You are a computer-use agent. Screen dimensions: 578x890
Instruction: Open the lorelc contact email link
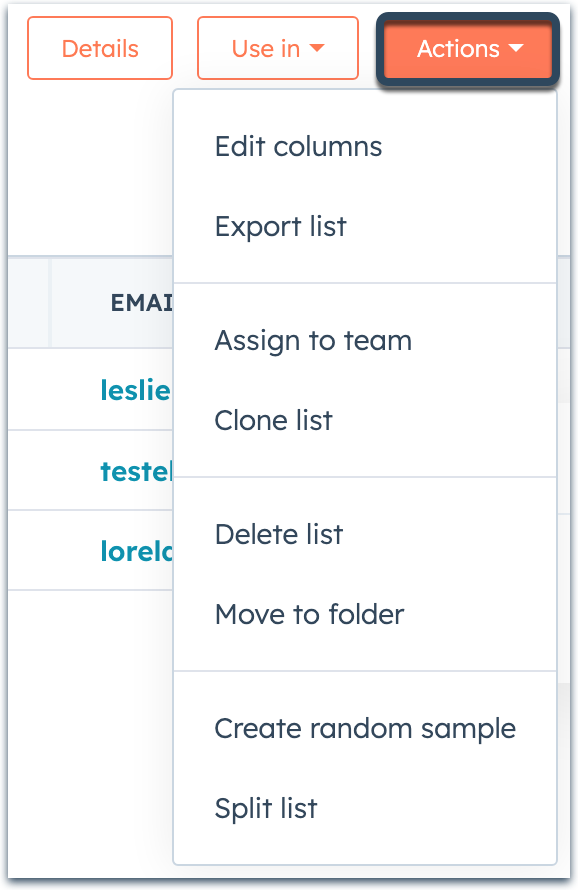pyautogui.click(x=135, y=550)
